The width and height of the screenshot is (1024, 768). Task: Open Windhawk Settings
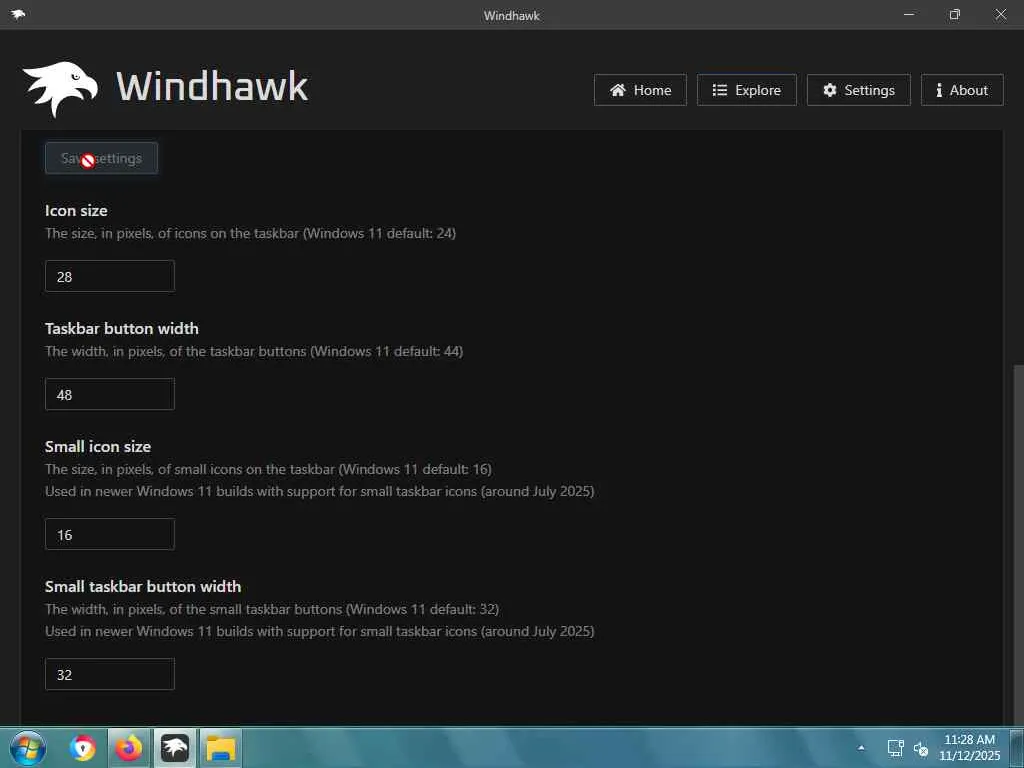(x=858, y=90)
